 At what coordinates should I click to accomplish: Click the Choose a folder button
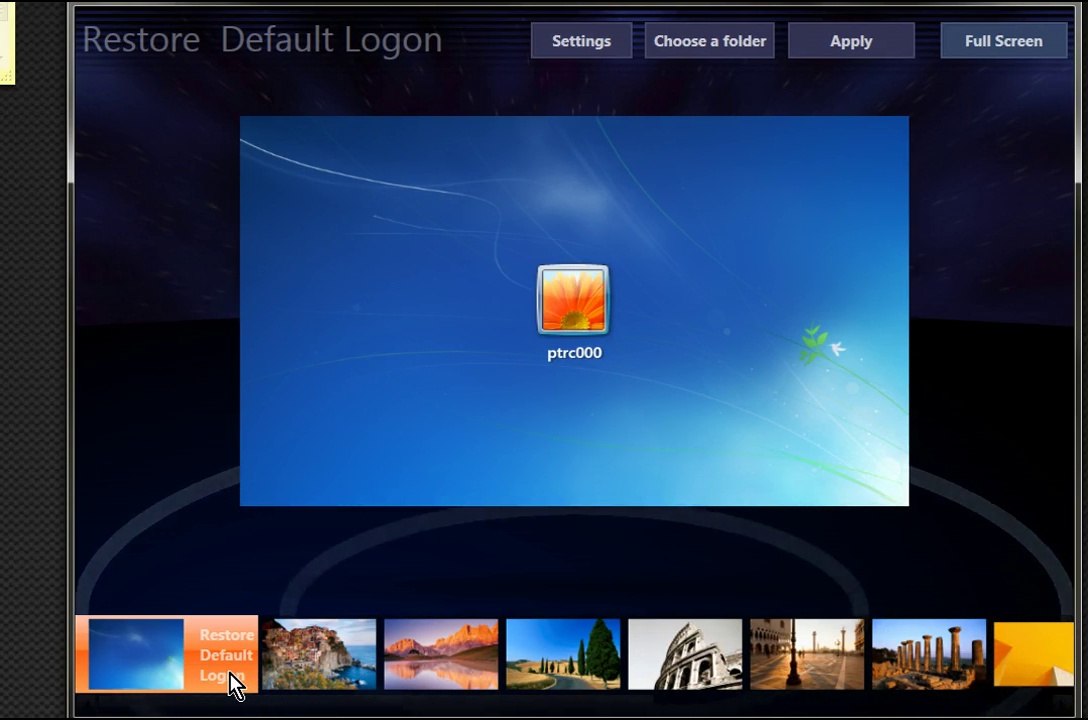710,41
